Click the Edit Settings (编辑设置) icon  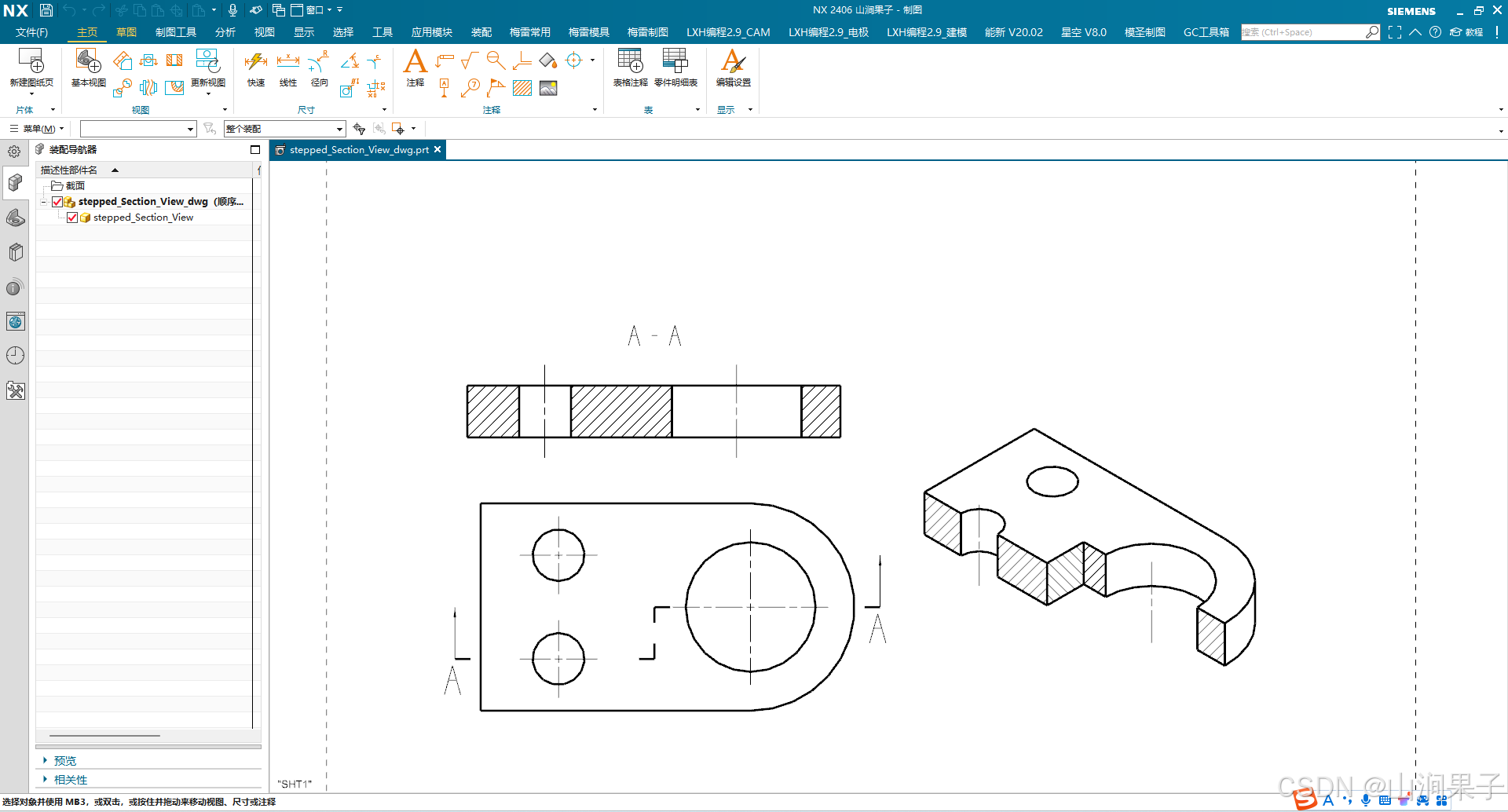tap(734, 68)
